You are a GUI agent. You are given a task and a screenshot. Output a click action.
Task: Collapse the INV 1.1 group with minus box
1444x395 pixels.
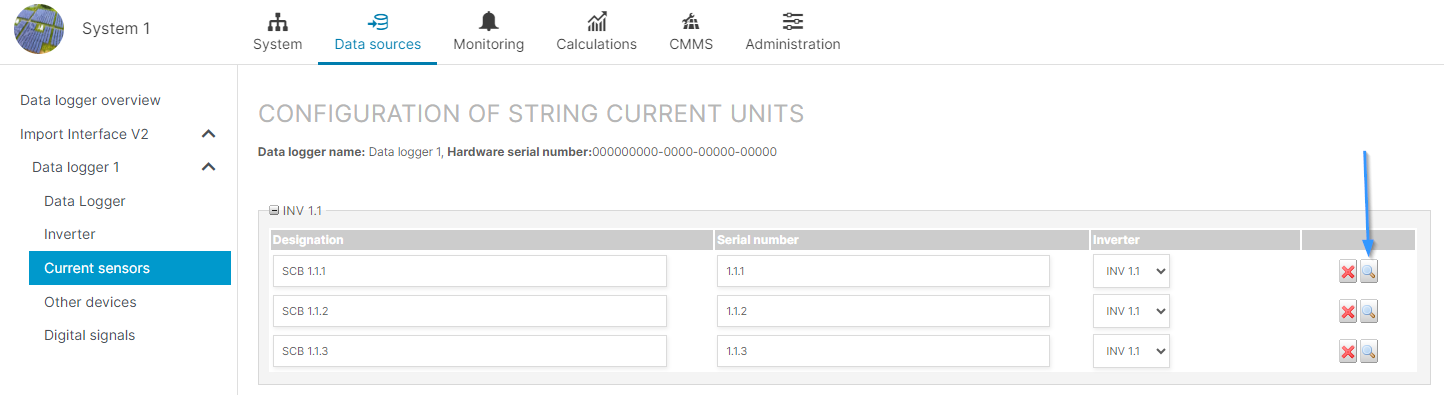(274, 211)
